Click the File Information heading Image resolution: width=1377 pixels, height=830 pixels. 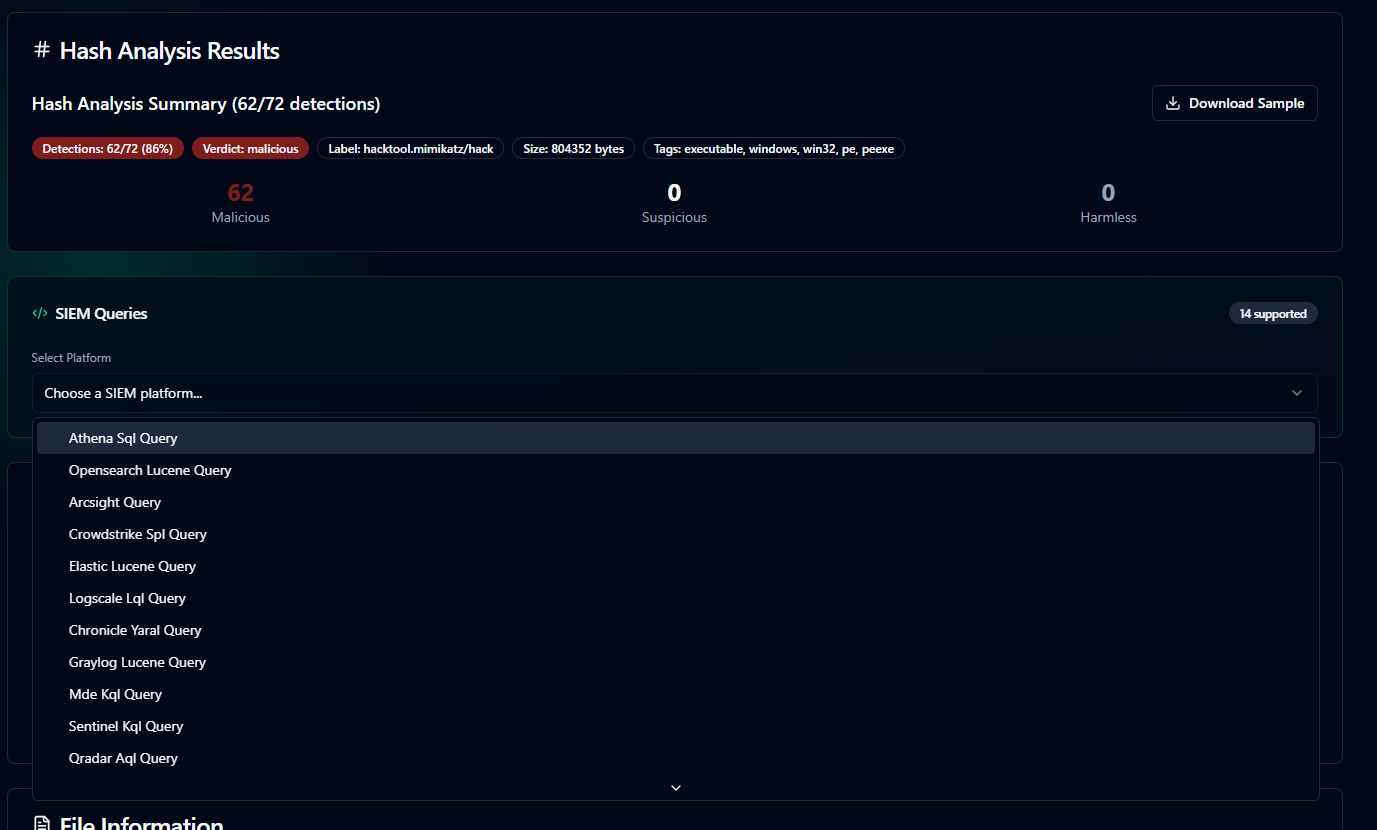click(x=141, y=823)
